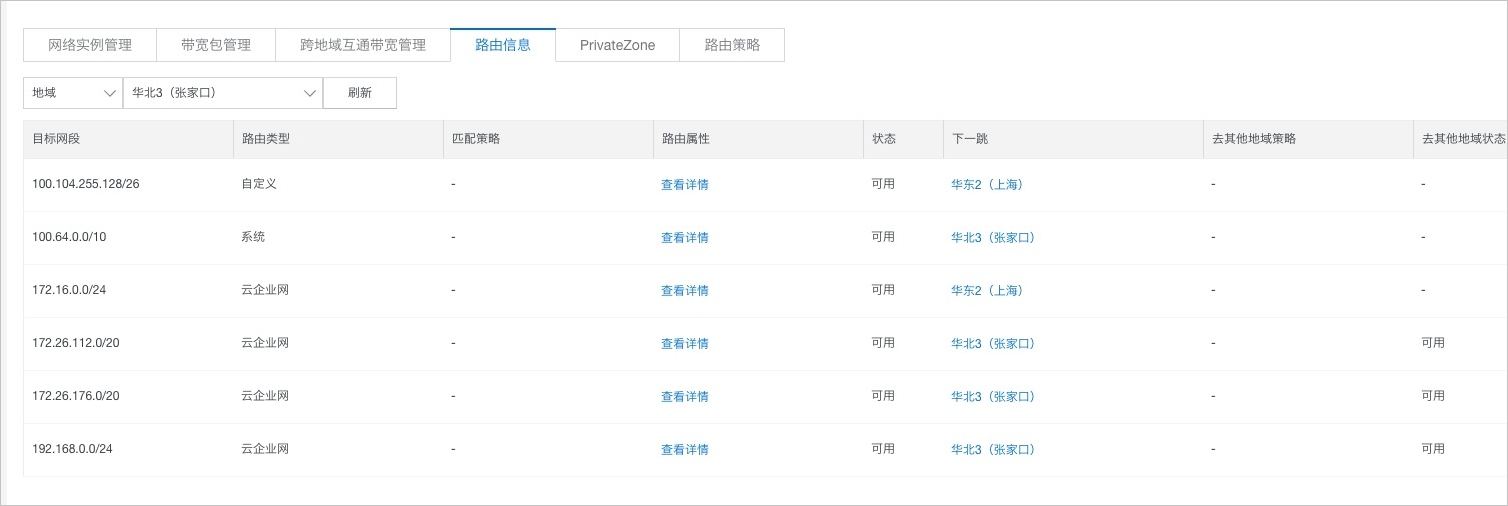This screenshot has width=1508, height=506.
Task: Open the 路由策略 tab
Action: coord(732,45)
